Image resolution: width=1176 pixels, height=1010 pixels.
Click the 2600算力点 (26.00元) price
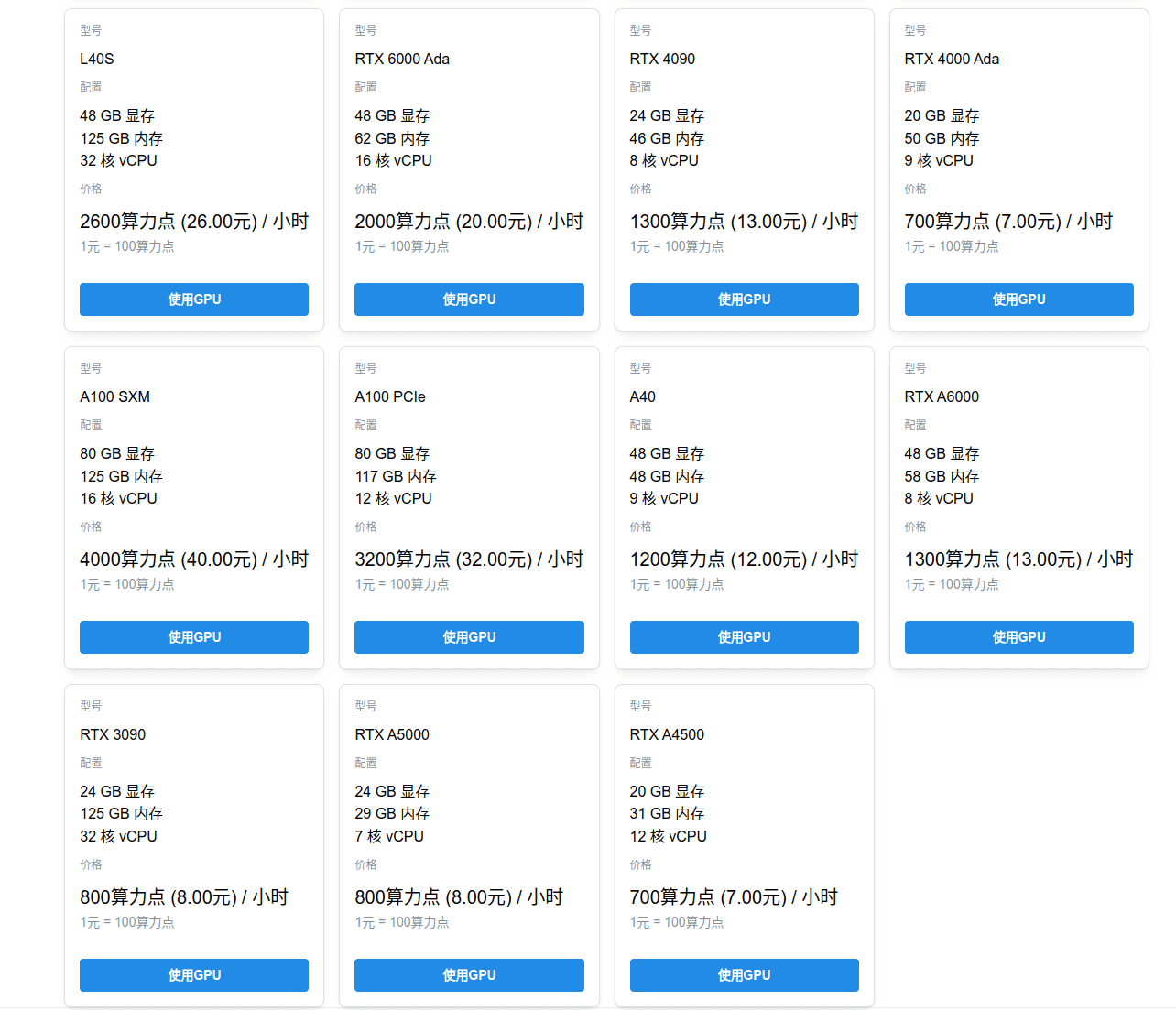pos(194,222)
